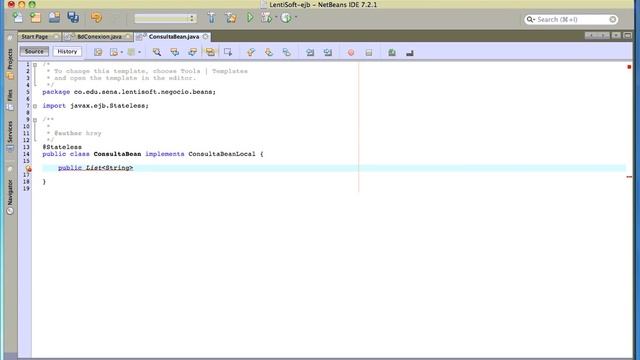Close the Start Page tab

(56, 37)
